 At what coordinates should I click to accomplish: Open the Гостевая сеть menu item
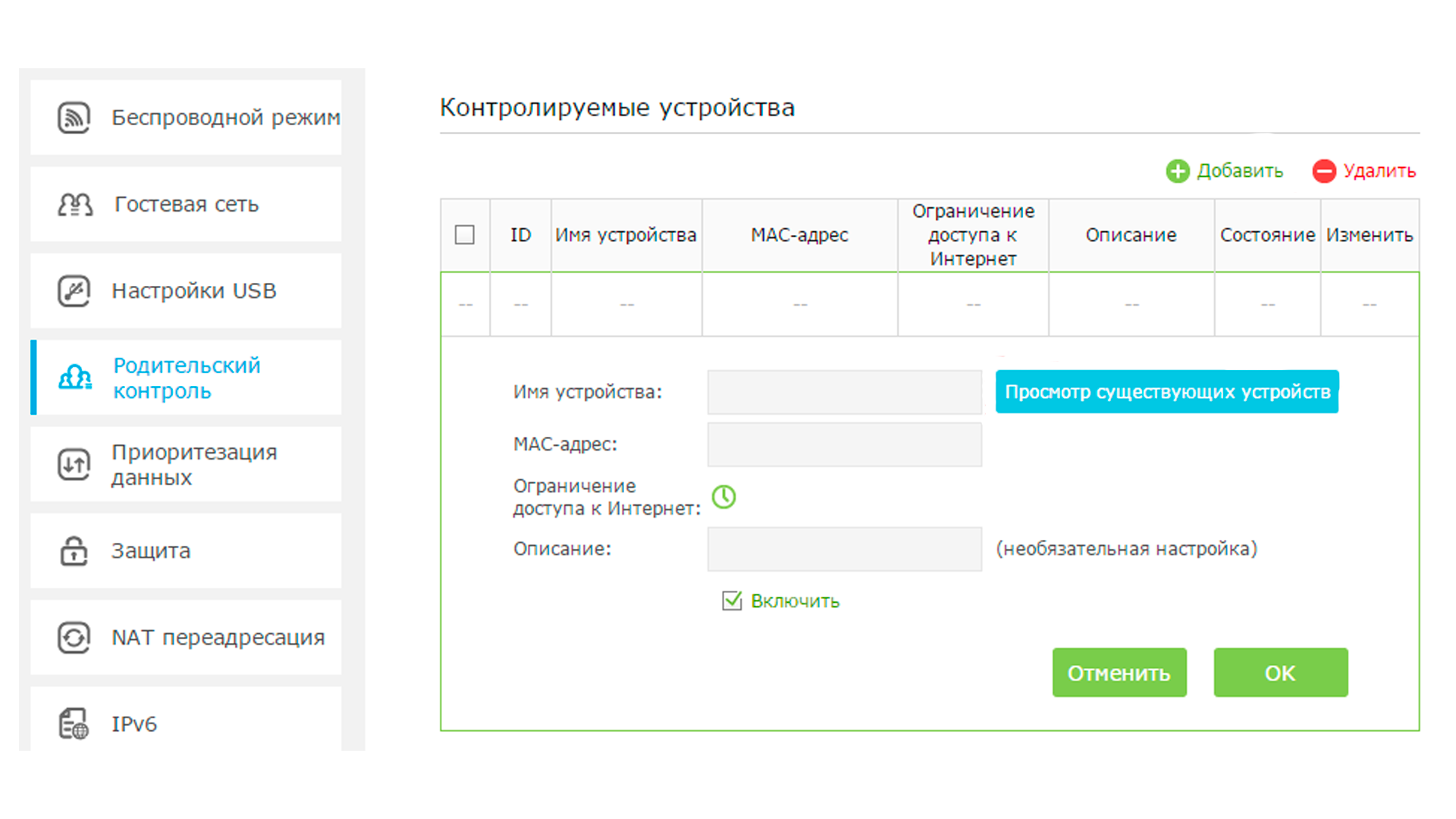(x=187, y=205)
